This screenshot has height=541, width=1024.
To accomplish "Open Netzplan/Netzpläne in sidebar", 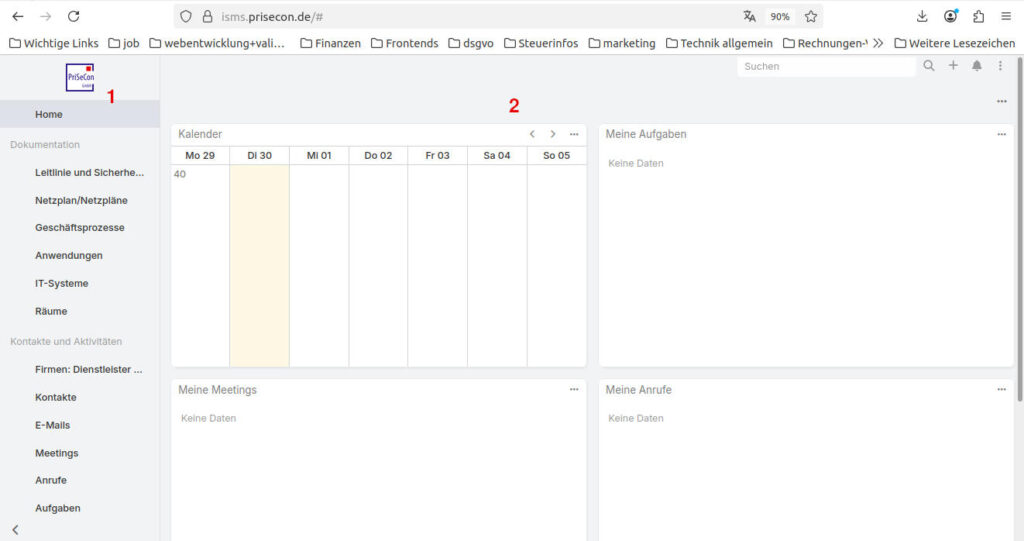I will (x=81, y=200).
